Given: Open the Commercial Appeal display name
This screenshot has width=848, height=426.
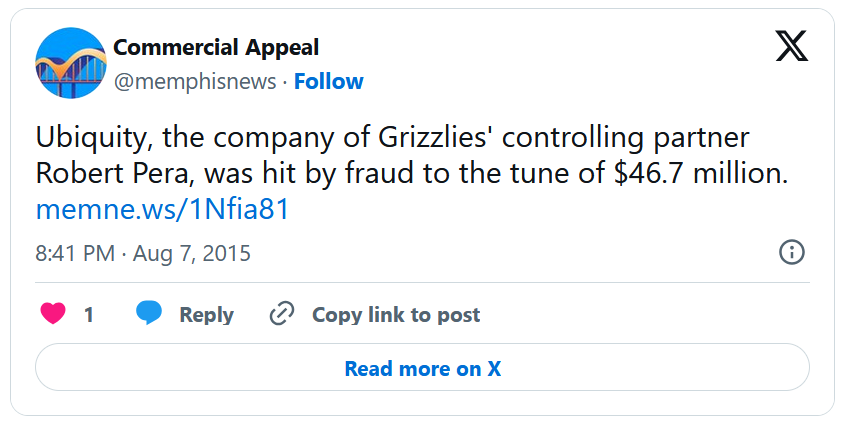Looking at the screenshot, I should [216, 48].
